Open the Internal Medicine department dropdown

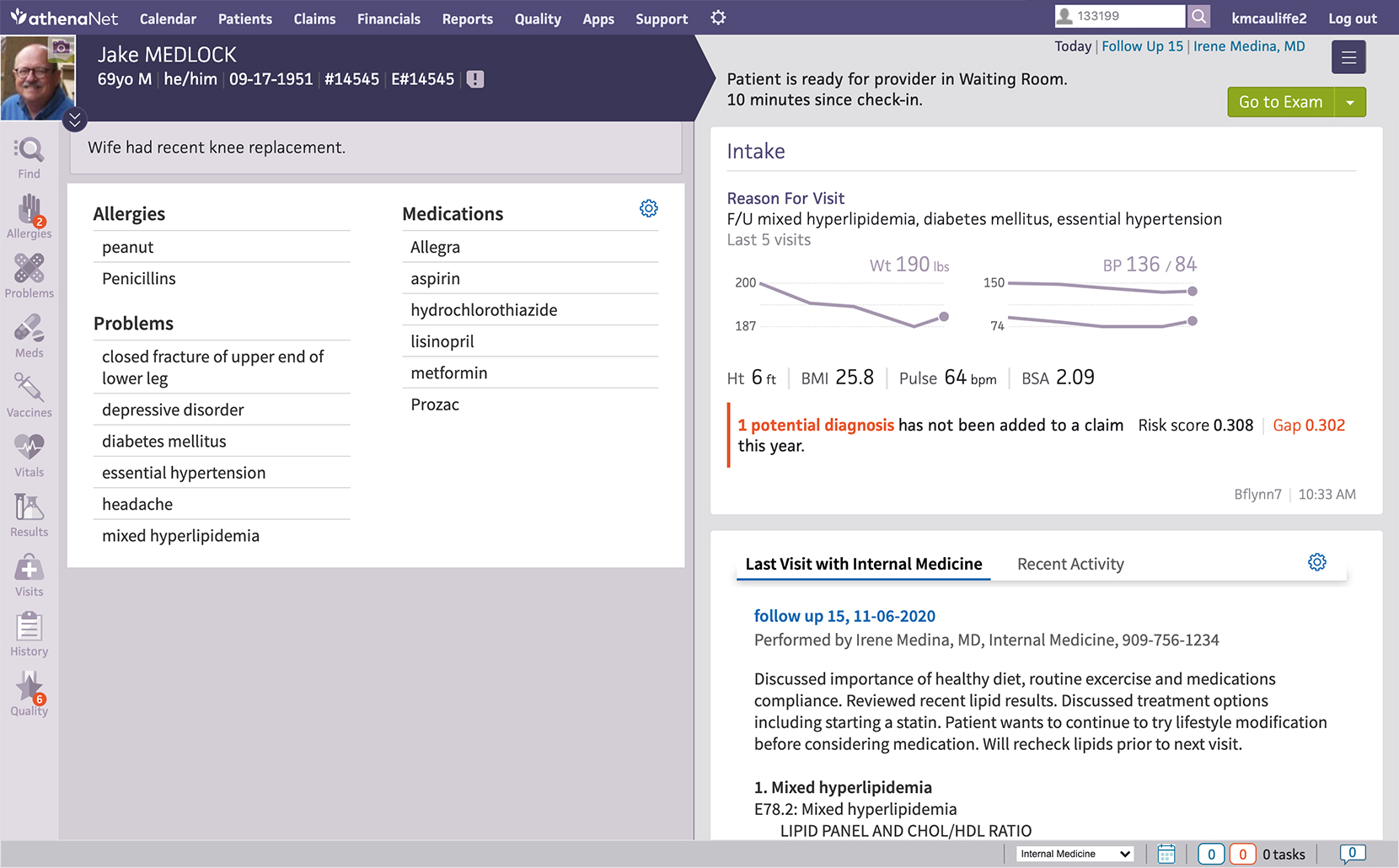1075,854
